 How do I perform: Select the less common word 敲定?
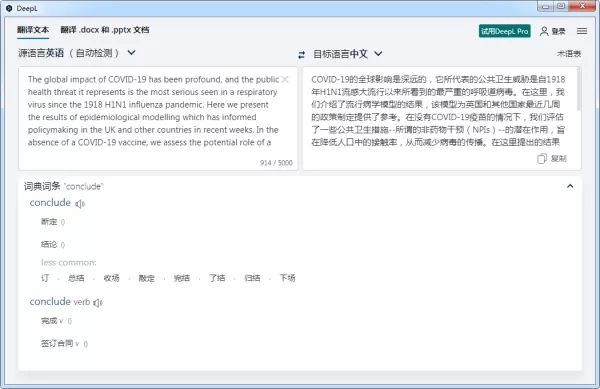click(147, 278)
